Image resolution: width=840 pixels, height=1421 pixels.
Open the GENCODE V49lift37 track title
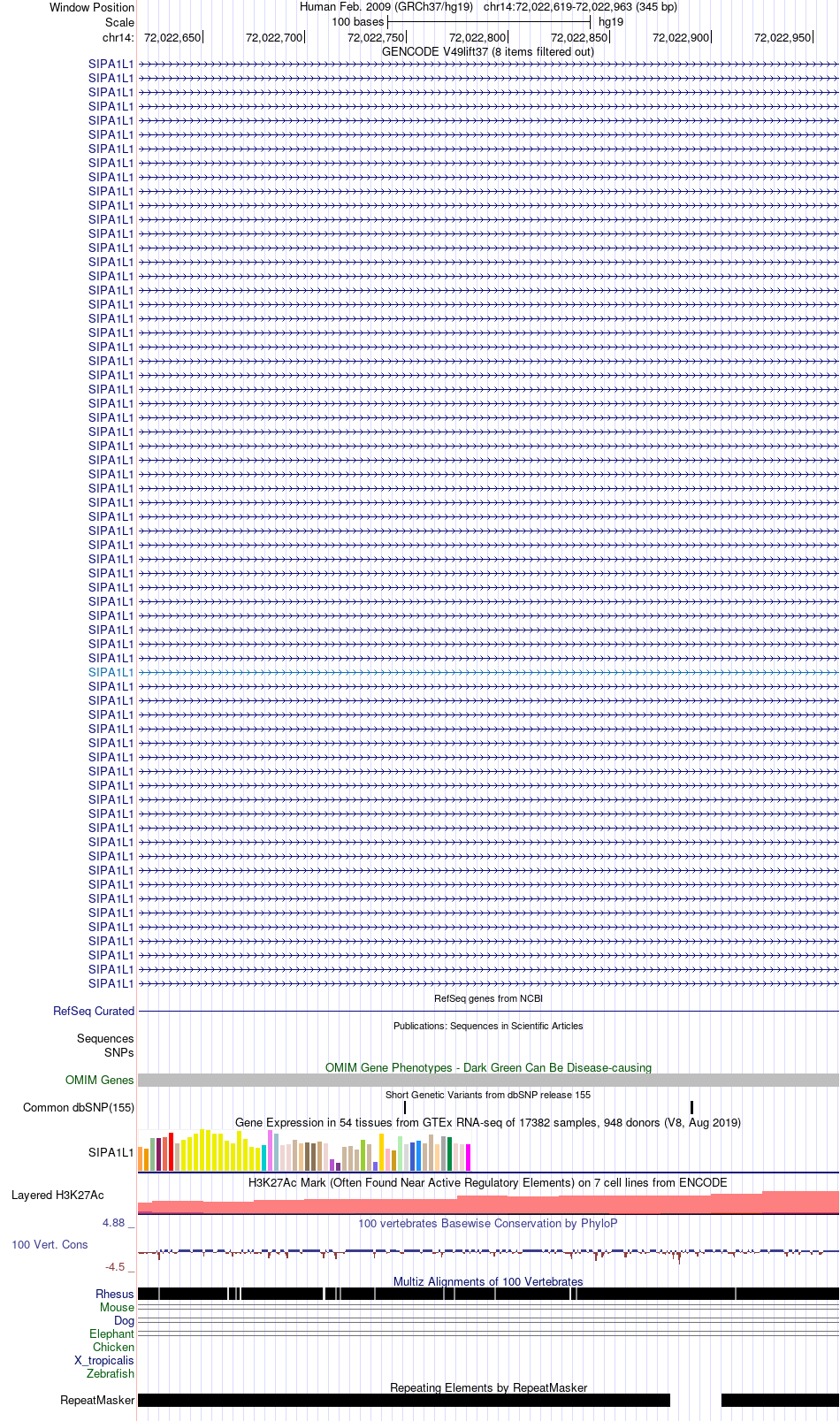[488, 52]
